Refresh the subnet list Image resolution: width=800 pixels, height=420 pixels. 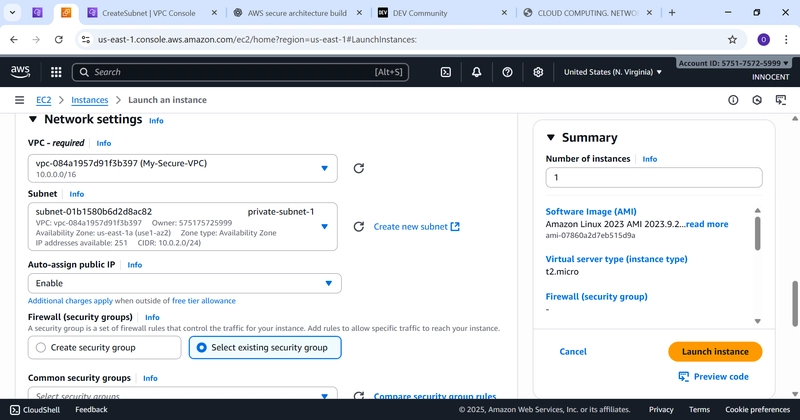click(x=359, y=227)
